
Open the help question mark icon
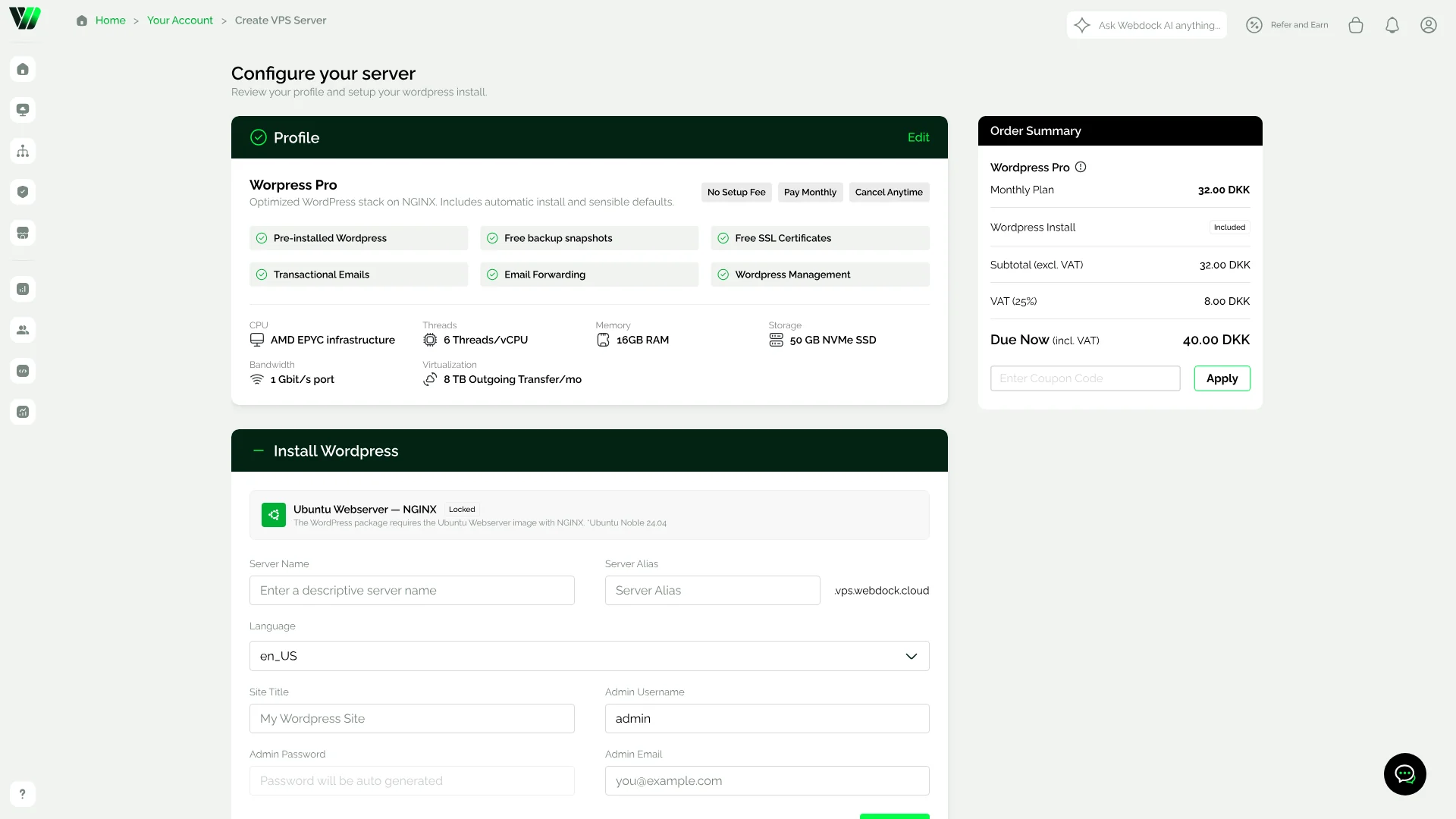pyautogui.click(x=23, y=794)
